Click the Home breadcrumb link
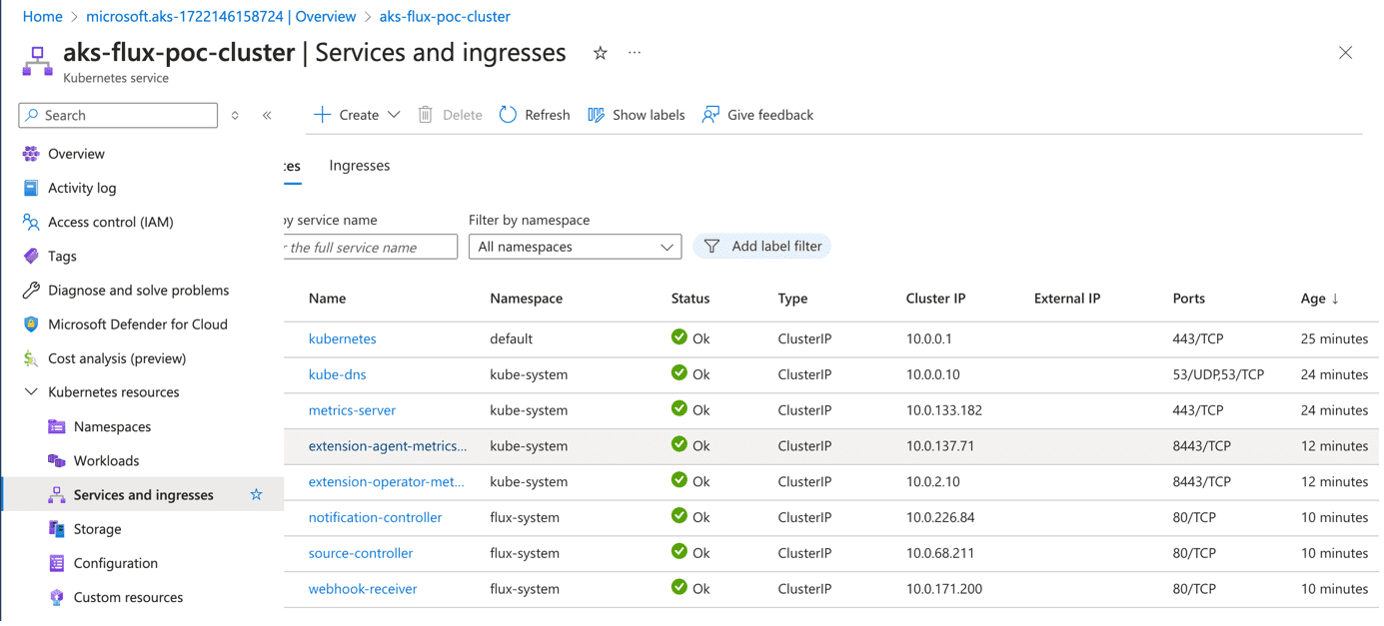 [42, 16]
